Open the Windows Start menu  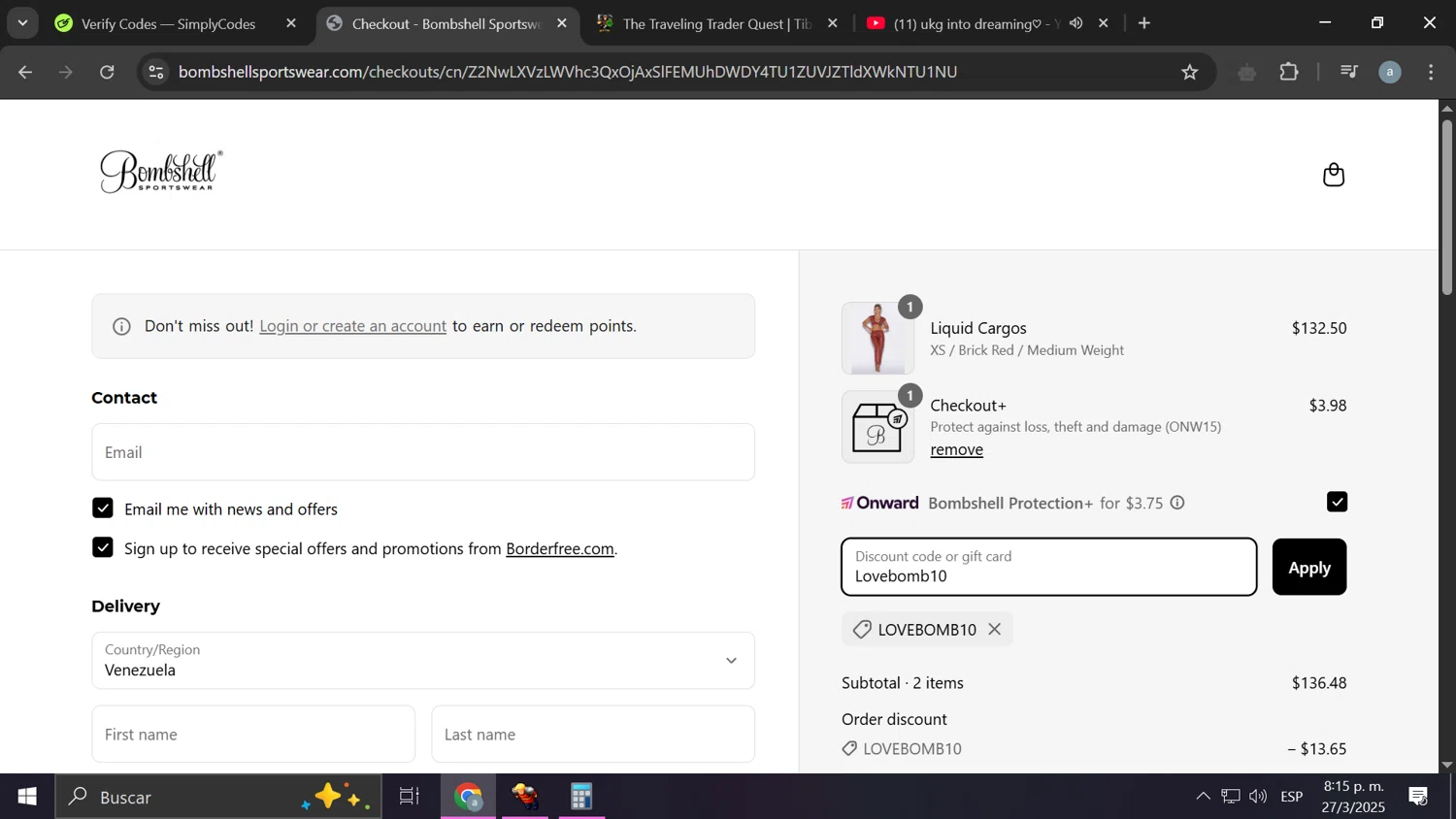(27, 797)
